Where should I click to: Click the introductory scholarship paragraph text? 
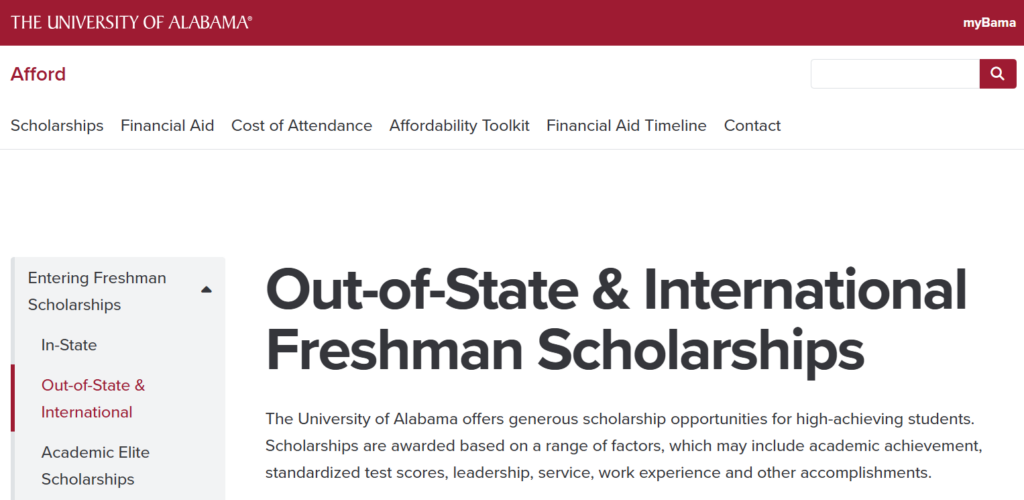coord(624,446)
